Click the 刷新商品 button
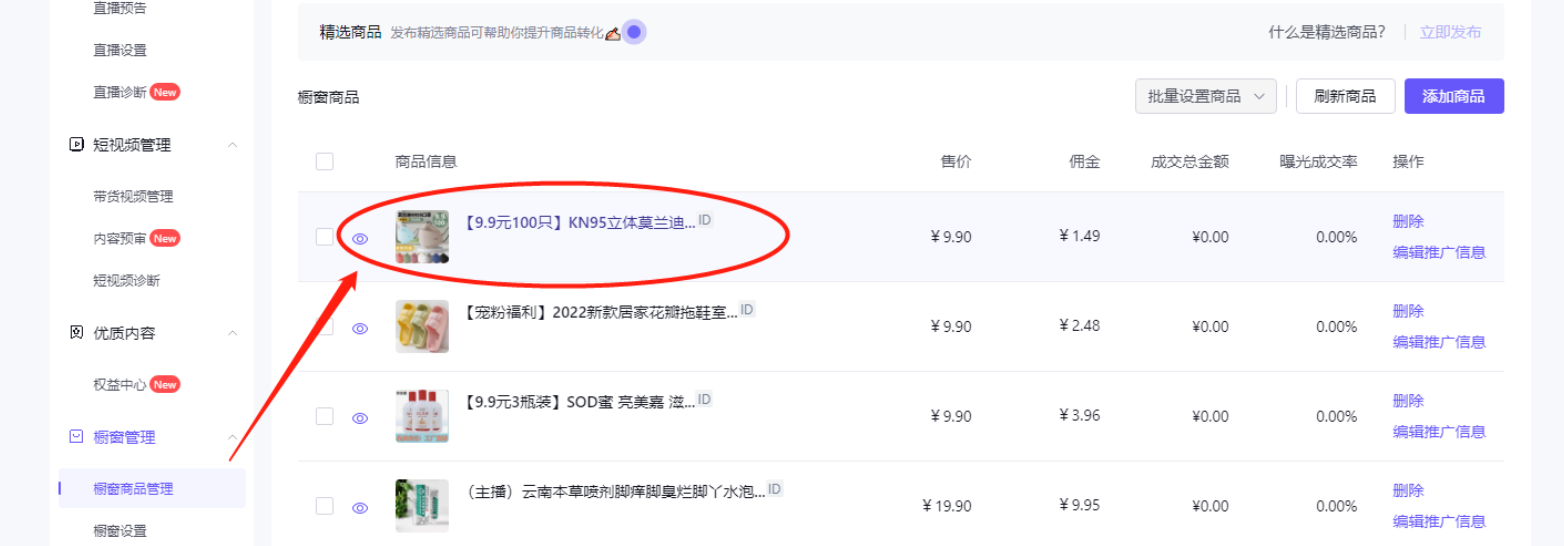The height and width of the screenshot is (546, 1564). [x=1345, y=96]
